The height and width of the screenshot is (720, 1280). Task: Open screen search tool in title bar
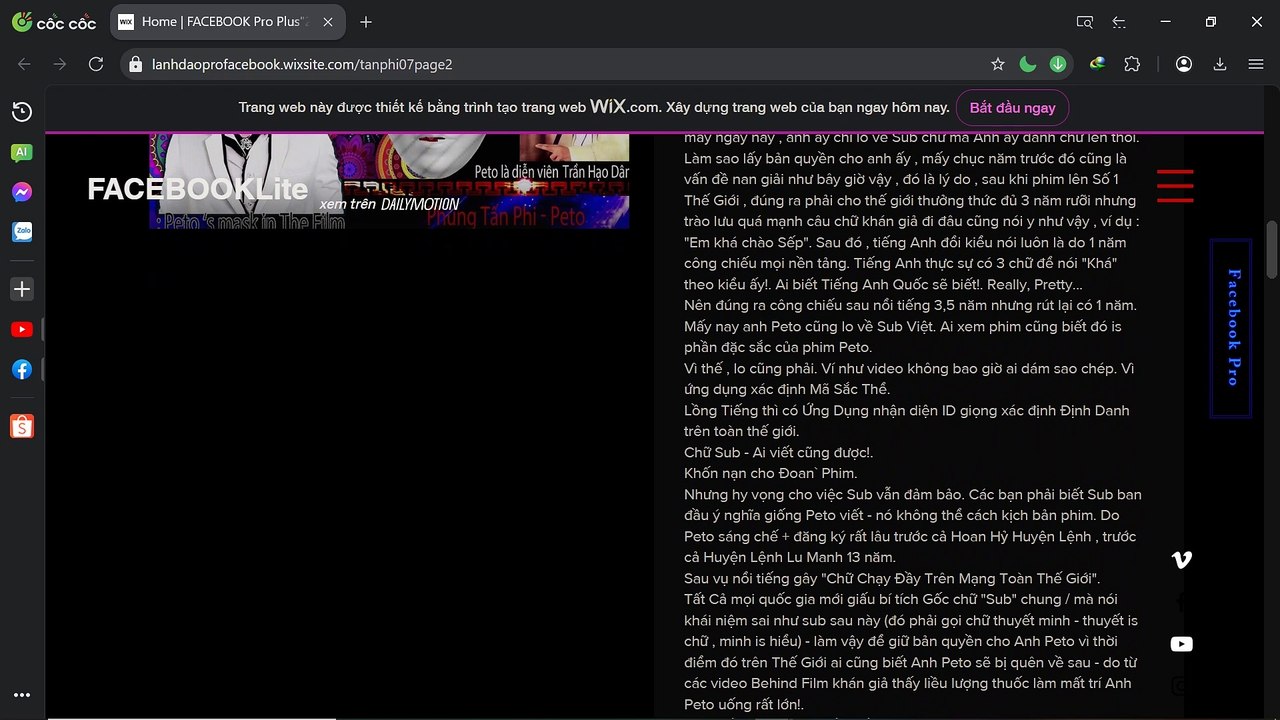(1085, 21)
